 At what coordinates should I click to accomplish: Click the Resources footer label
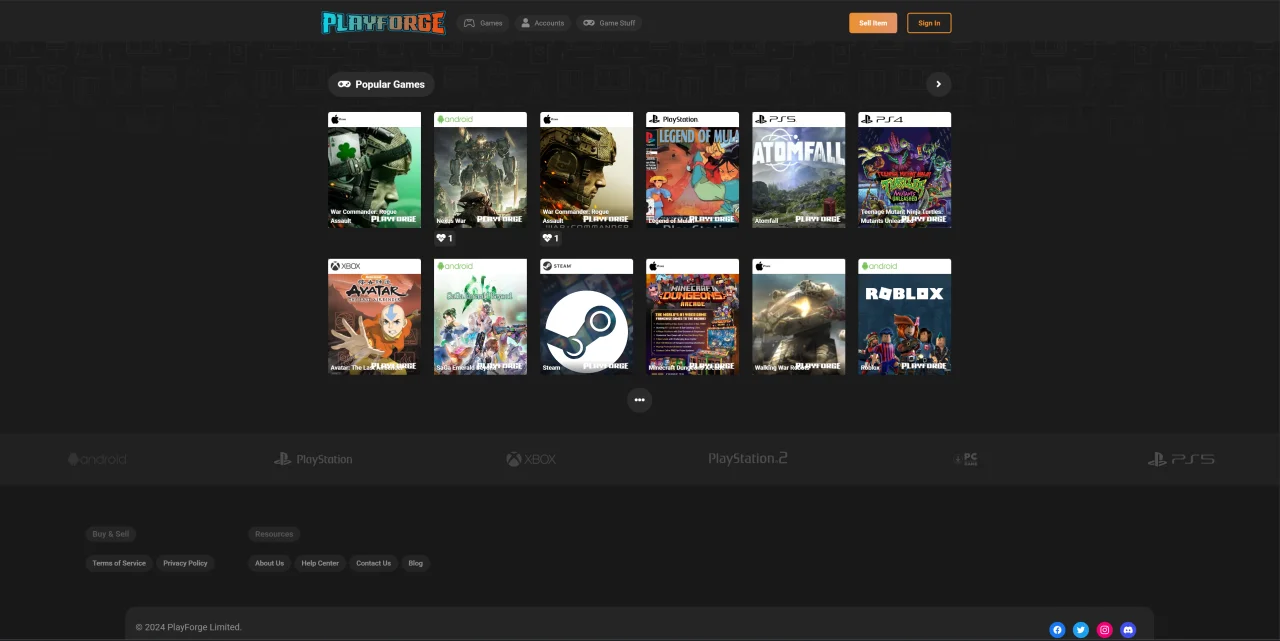tap(274, 534)
